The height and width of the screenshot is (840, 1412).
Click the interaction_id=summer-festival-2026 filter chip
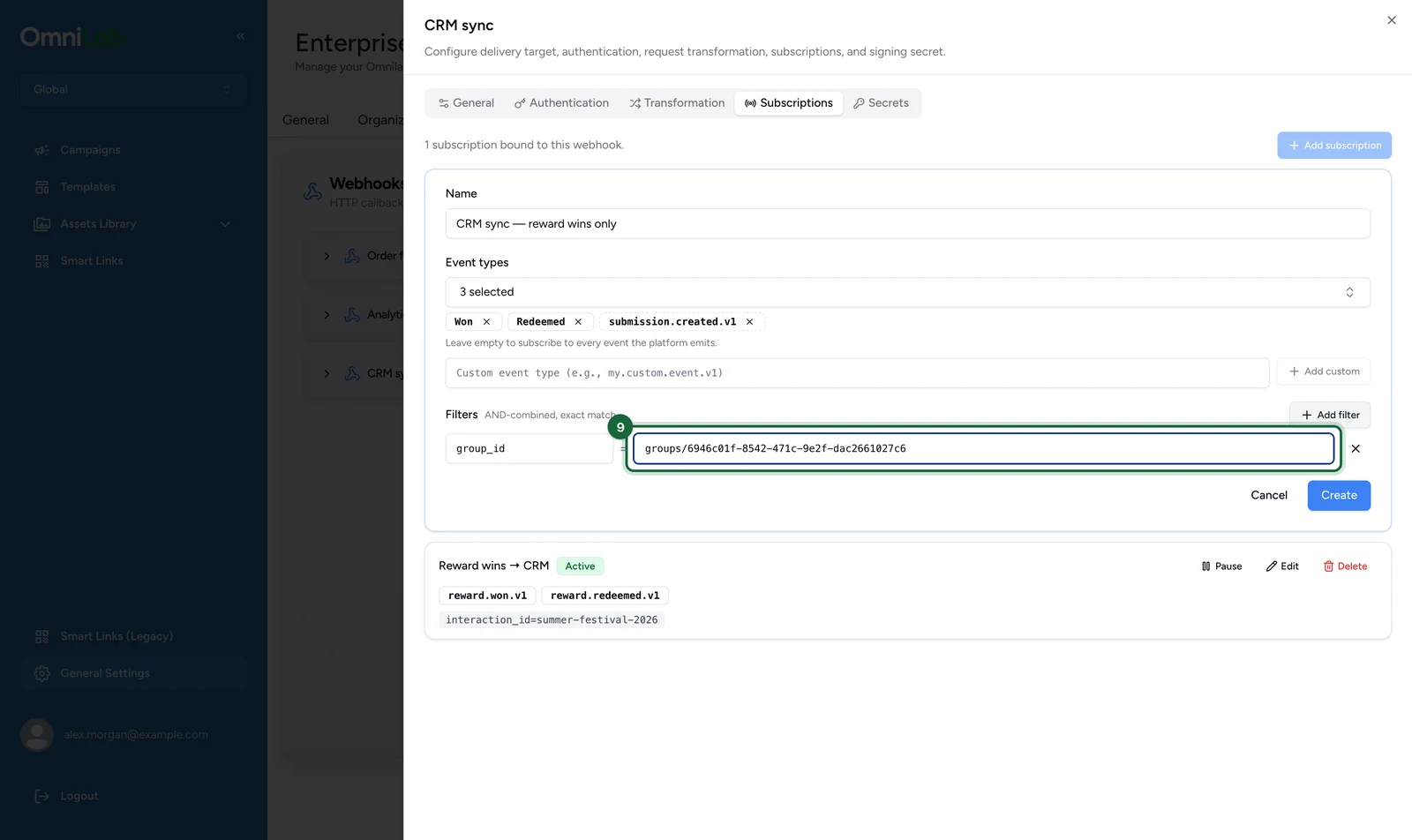pyautogui.click(x=552, y=620)
